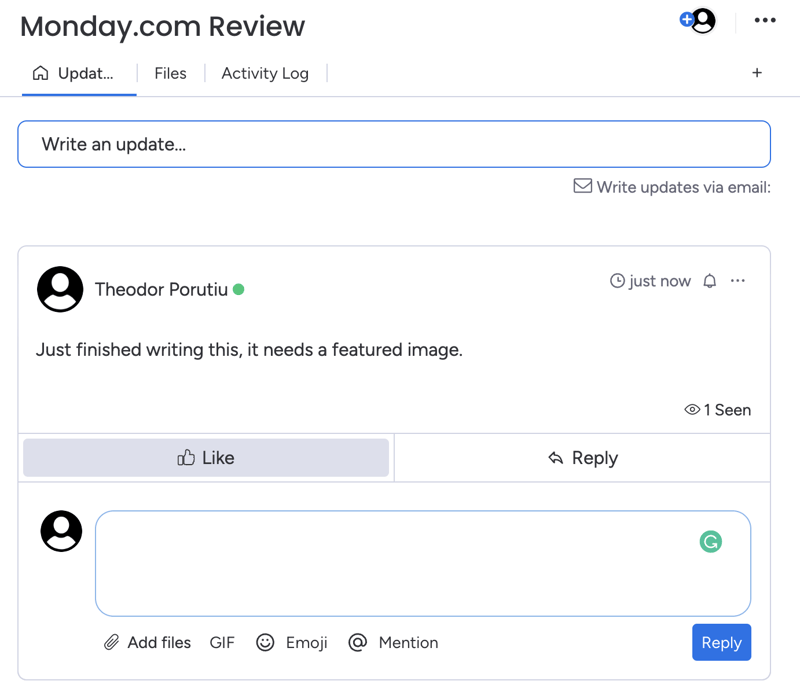
Task: Select the update text about the featured image
Action: (249, 350)
